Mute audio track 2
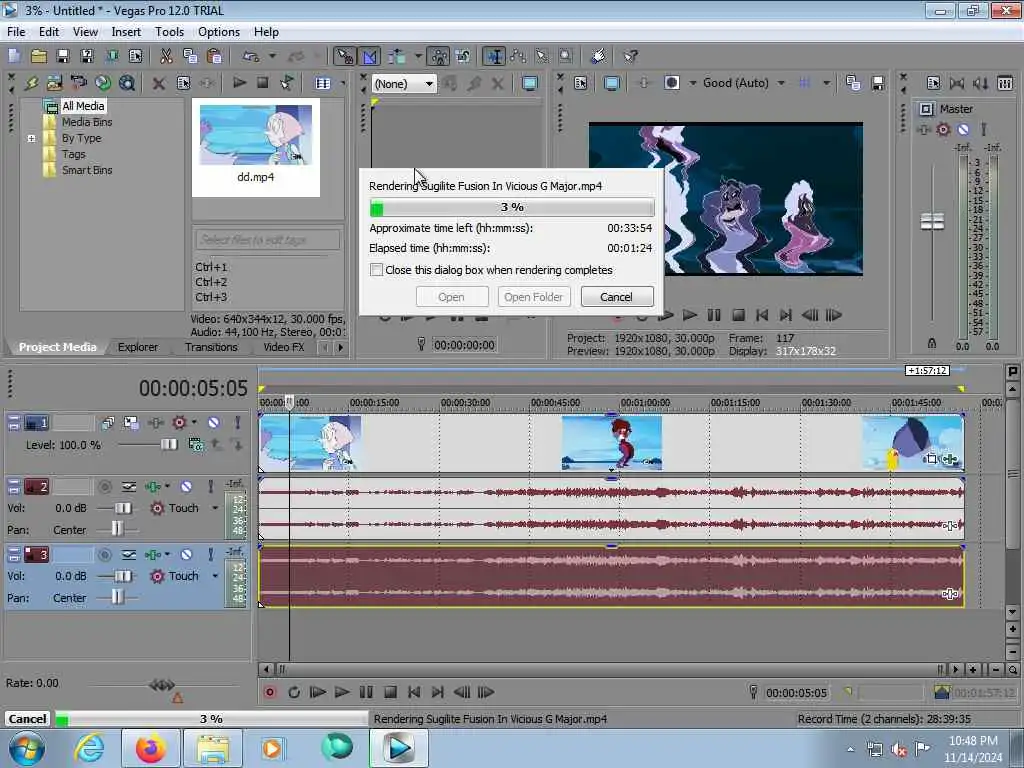Image resolution: width=1024 pixels, height=768 pixels. [186, 487]
